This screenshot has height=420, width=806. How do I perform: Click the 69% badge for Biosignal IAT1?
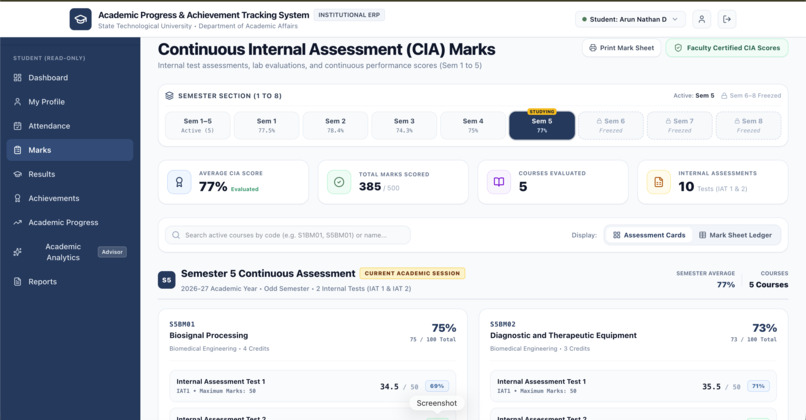(x=437, y=386)
